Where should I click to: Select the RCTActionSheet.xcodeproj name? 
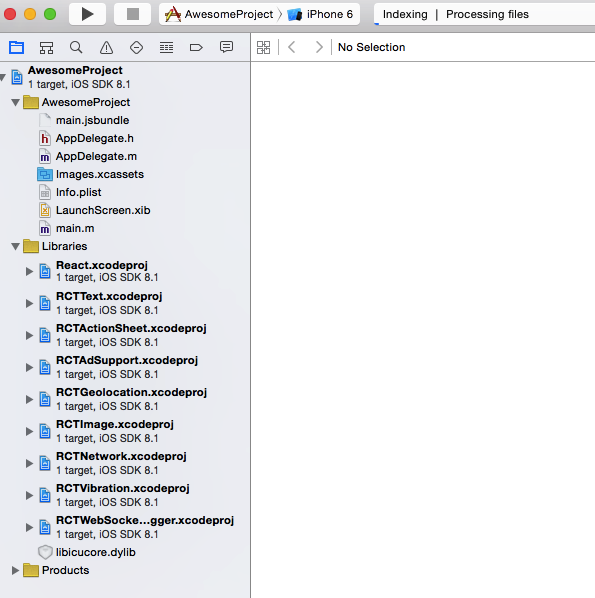click(x=131, y=328)
